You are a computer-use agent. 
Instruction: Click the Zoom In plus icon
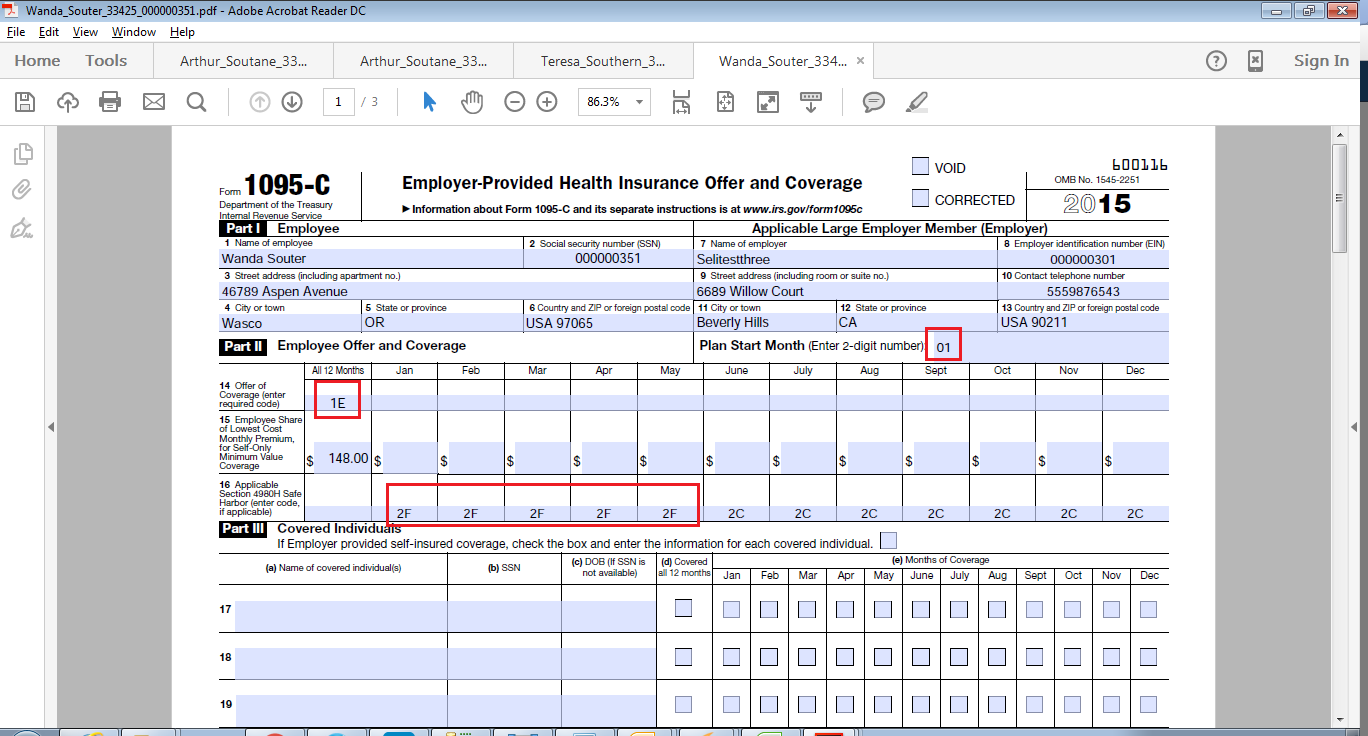(x=547, y=102)
